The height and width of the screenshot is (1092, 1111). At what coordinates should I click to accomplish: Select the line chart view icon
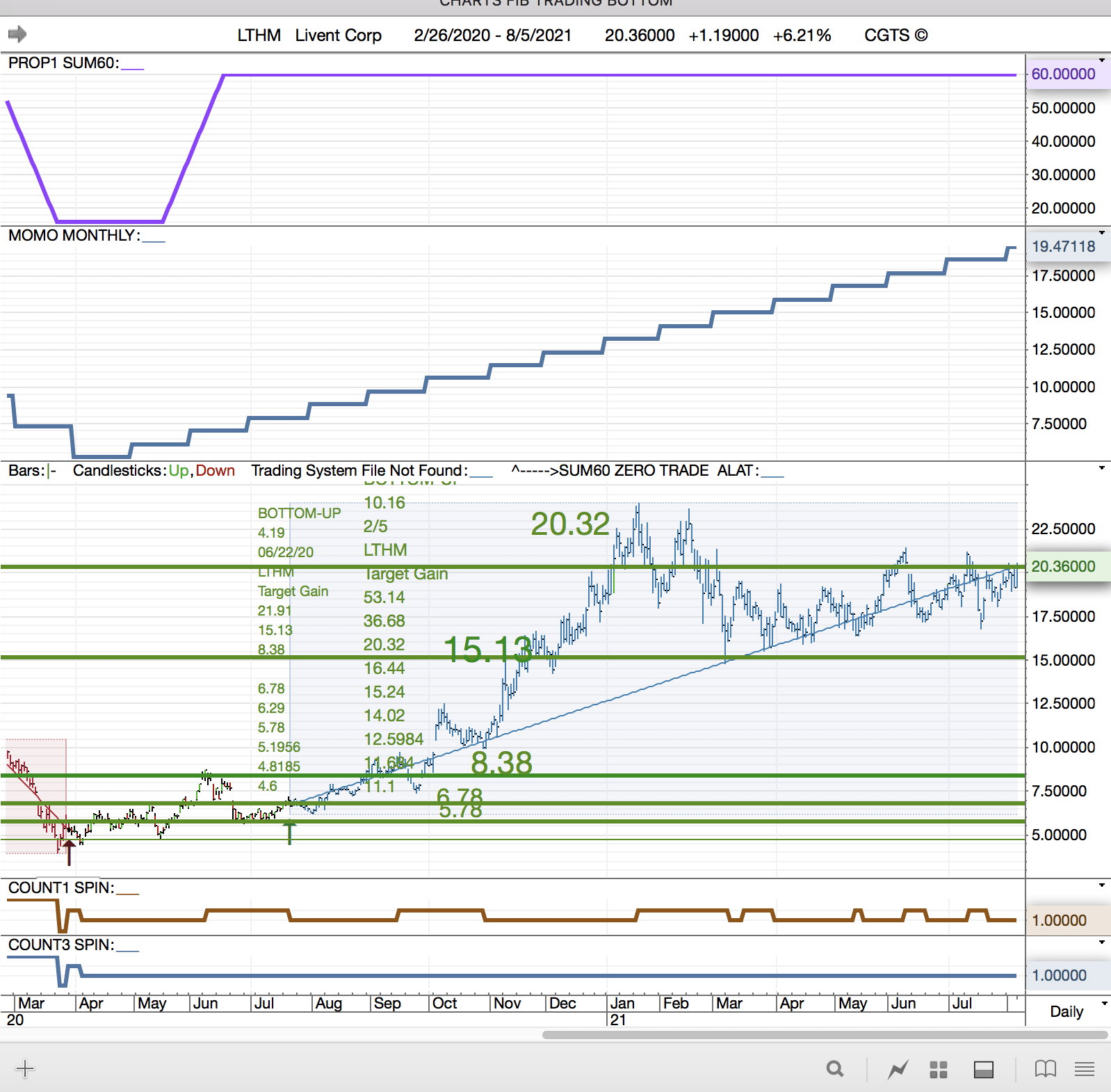pos(898,1069)
